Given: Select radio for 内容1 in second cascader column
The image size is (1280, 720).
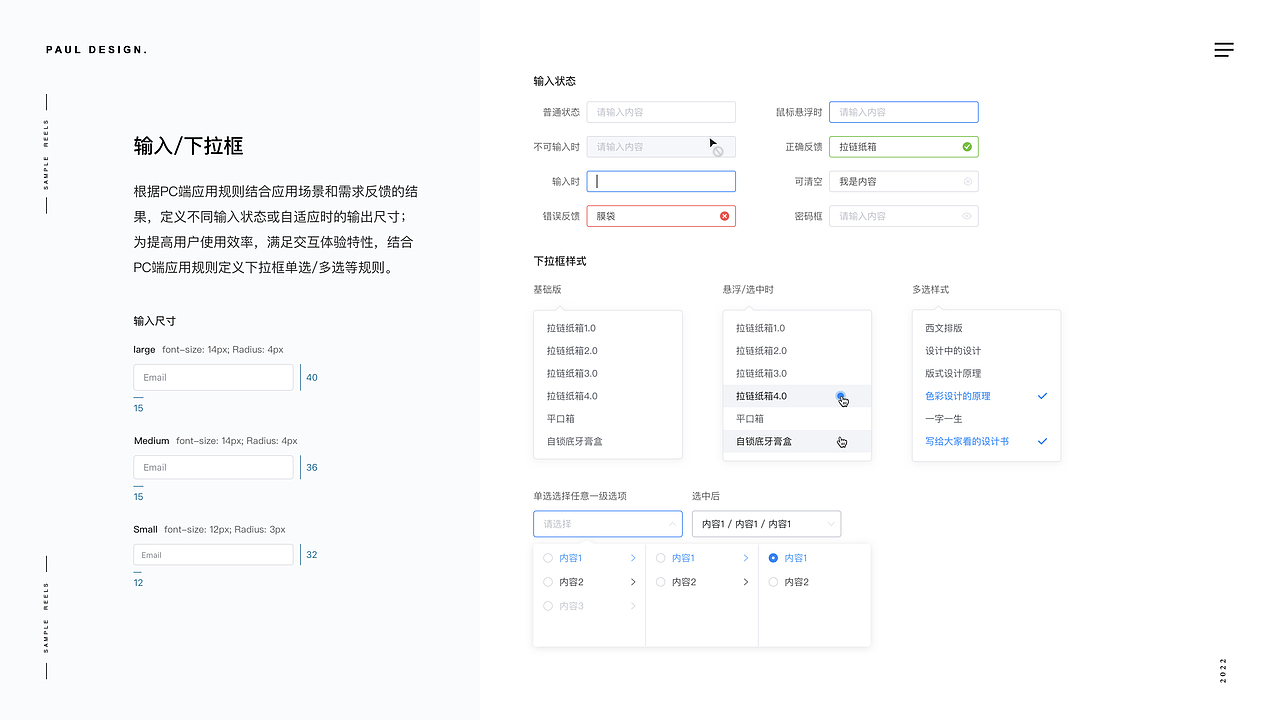Looking at the screenshot, I should pos(660,558).
